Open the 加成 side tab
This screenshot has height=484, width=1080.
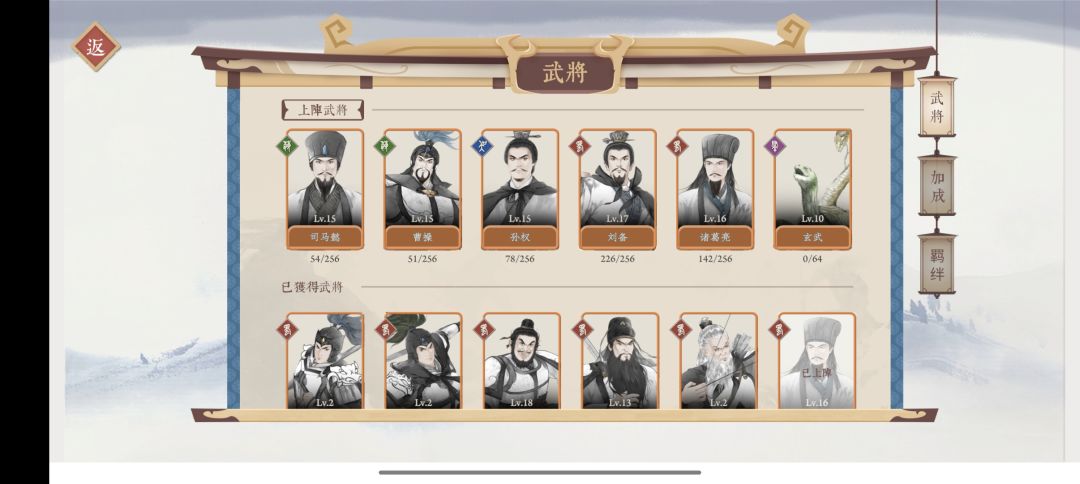[937, 186]
